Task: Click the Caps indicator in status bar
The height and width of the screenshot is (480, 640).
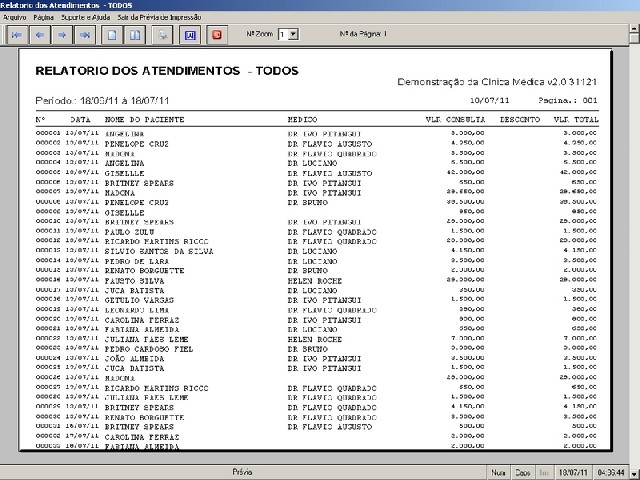Action: [522, 473]
